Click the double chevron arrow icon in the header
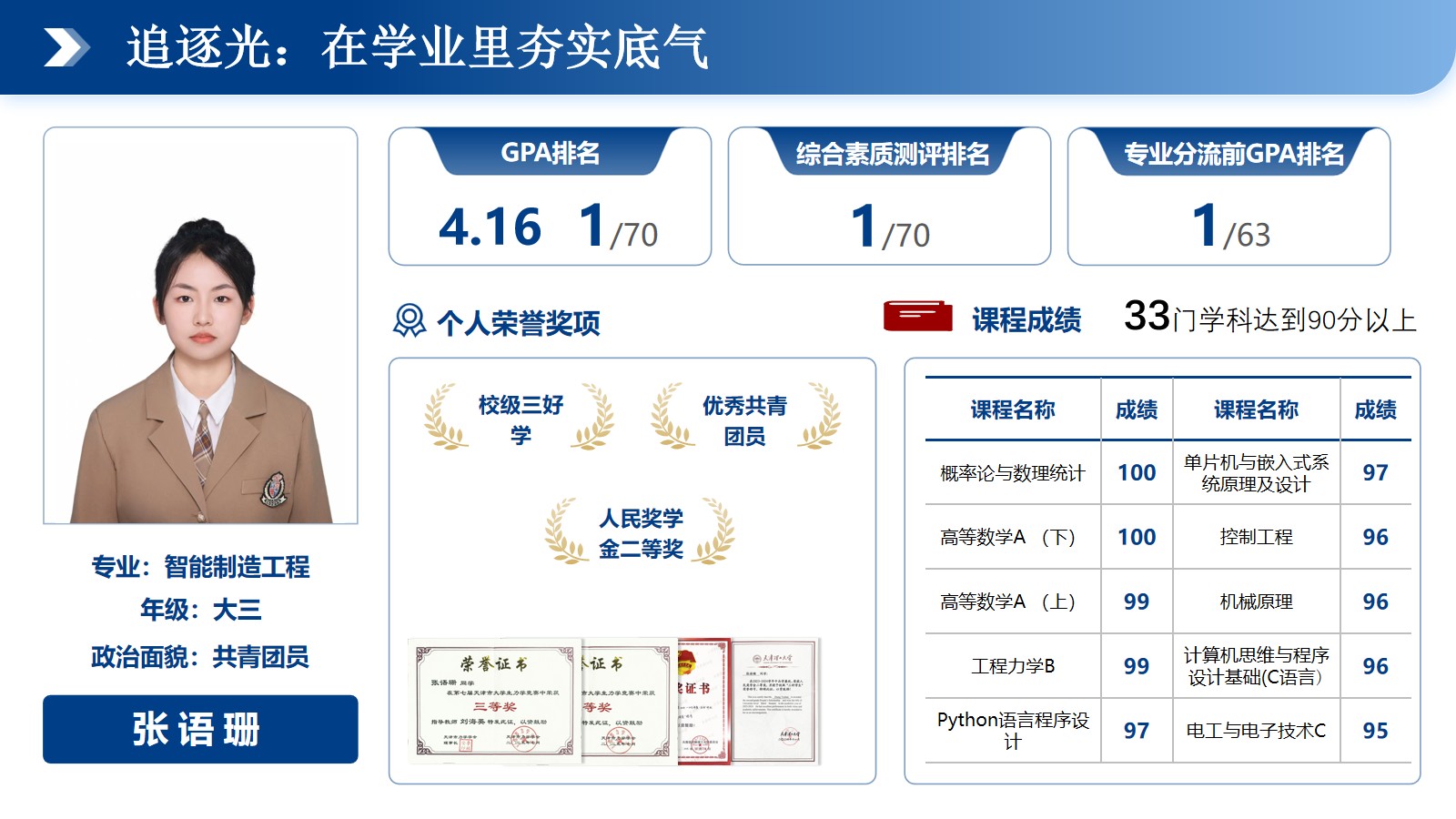Screen dimensions: 1456x819 66,48
